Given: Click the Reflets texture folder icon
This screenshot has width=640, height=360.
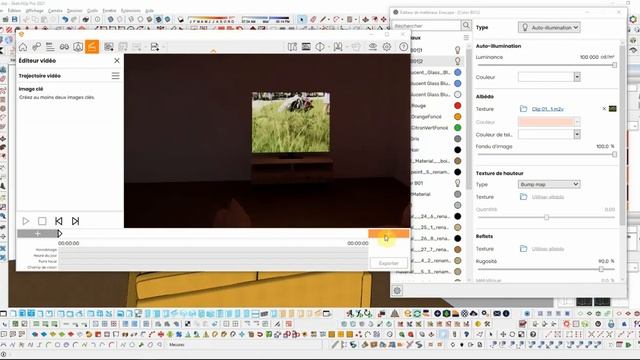Looking at the screenshot, I should click(x=523, y=249).
